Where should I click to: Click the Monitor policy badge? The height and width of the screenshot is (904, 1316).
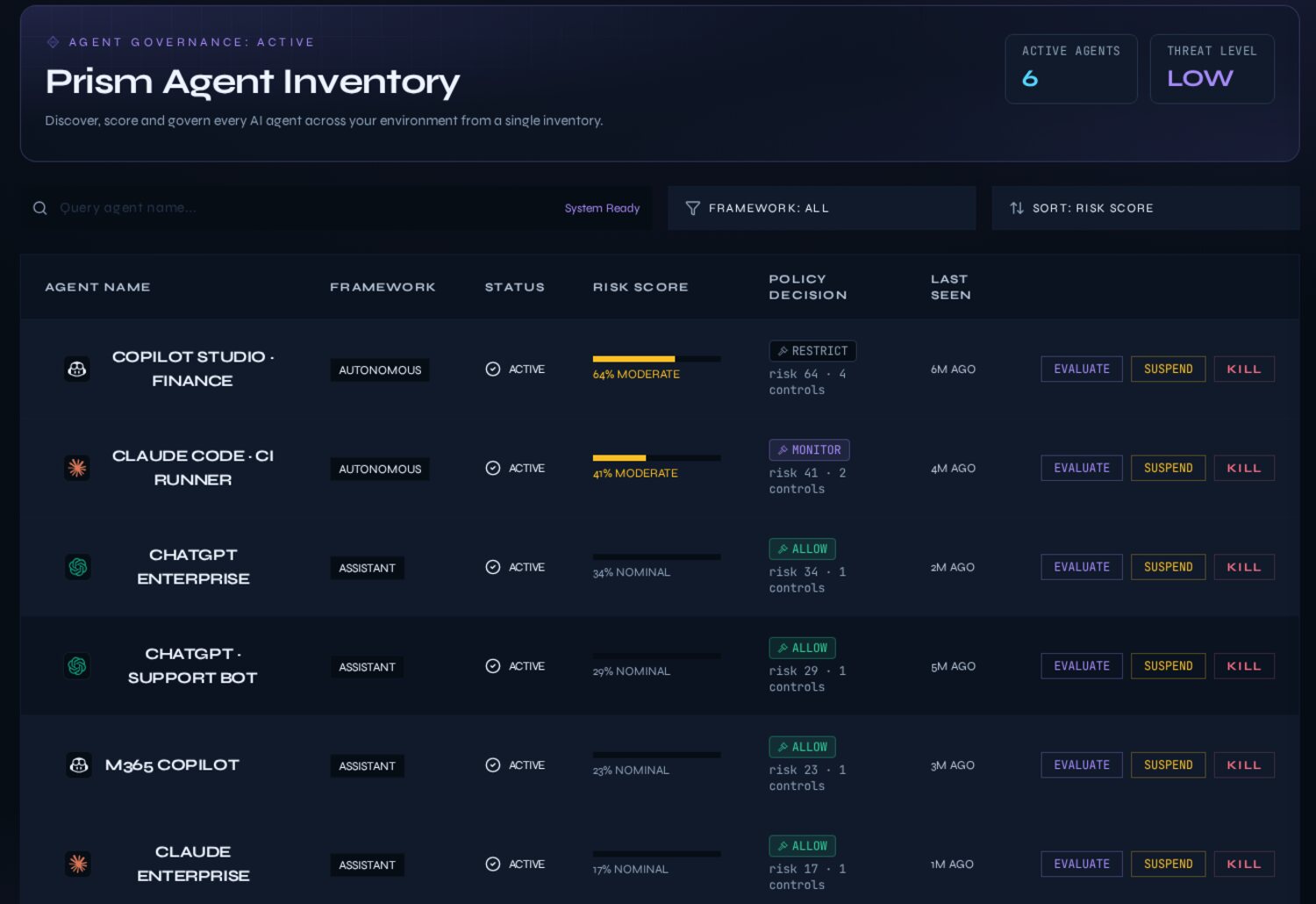(x=809, y=450)
